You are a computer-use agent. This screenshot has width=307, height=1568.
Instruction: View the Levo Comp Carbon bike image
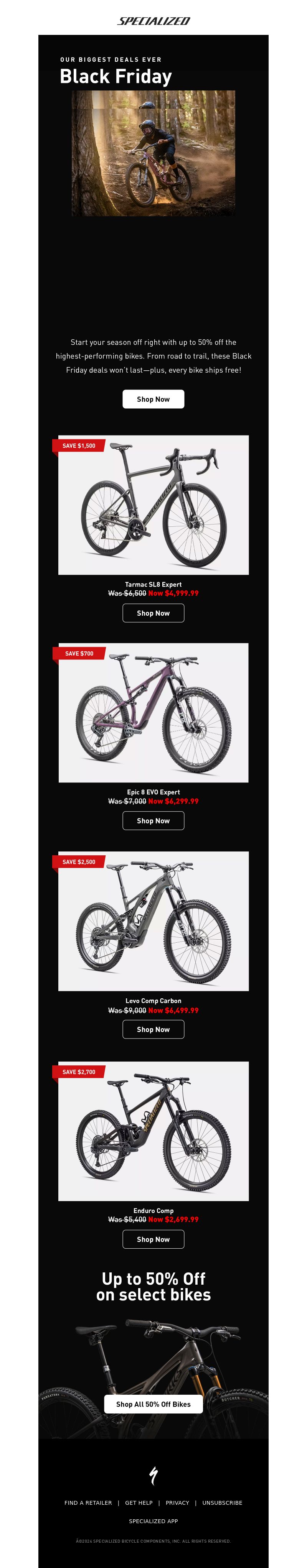click(153, 921)
